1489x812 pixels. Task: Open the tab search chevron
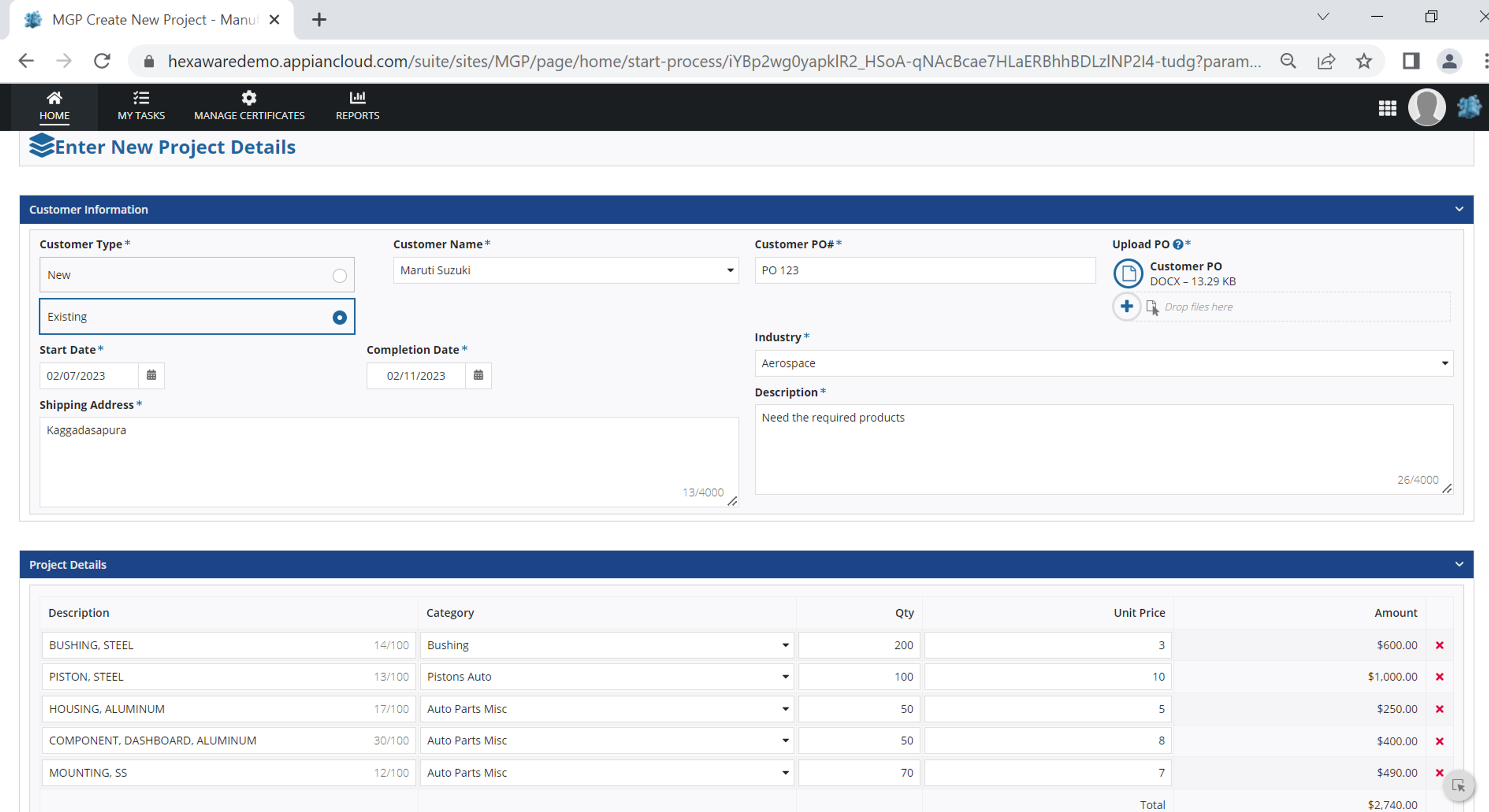point(1323,17)
